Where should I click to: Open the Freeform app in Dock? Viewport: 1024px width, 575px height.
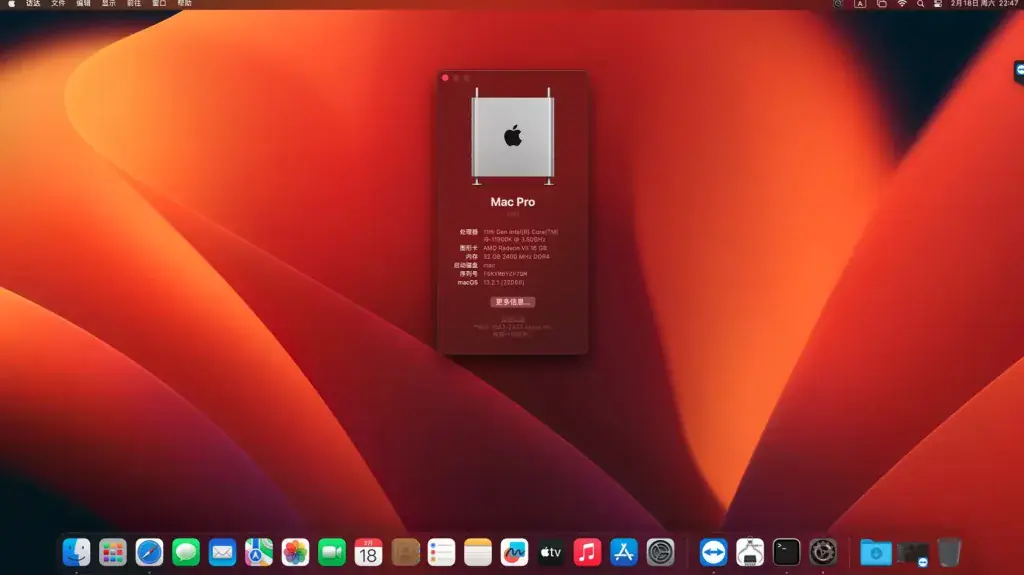coord(515,552)
